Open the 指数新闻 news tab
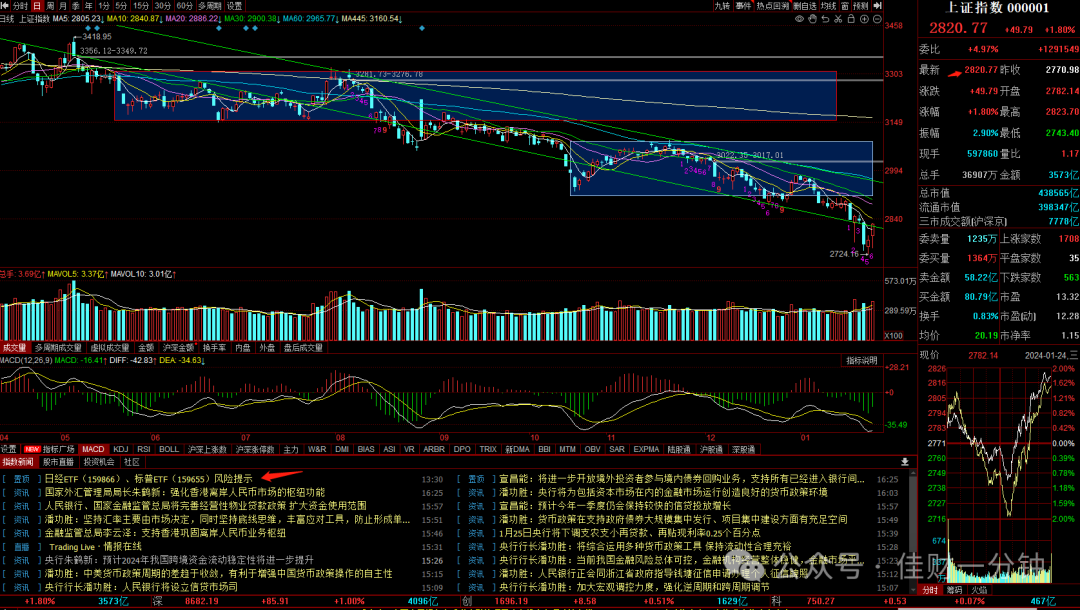The width and height of the screenshot is (1080, 610). (17, 462)
